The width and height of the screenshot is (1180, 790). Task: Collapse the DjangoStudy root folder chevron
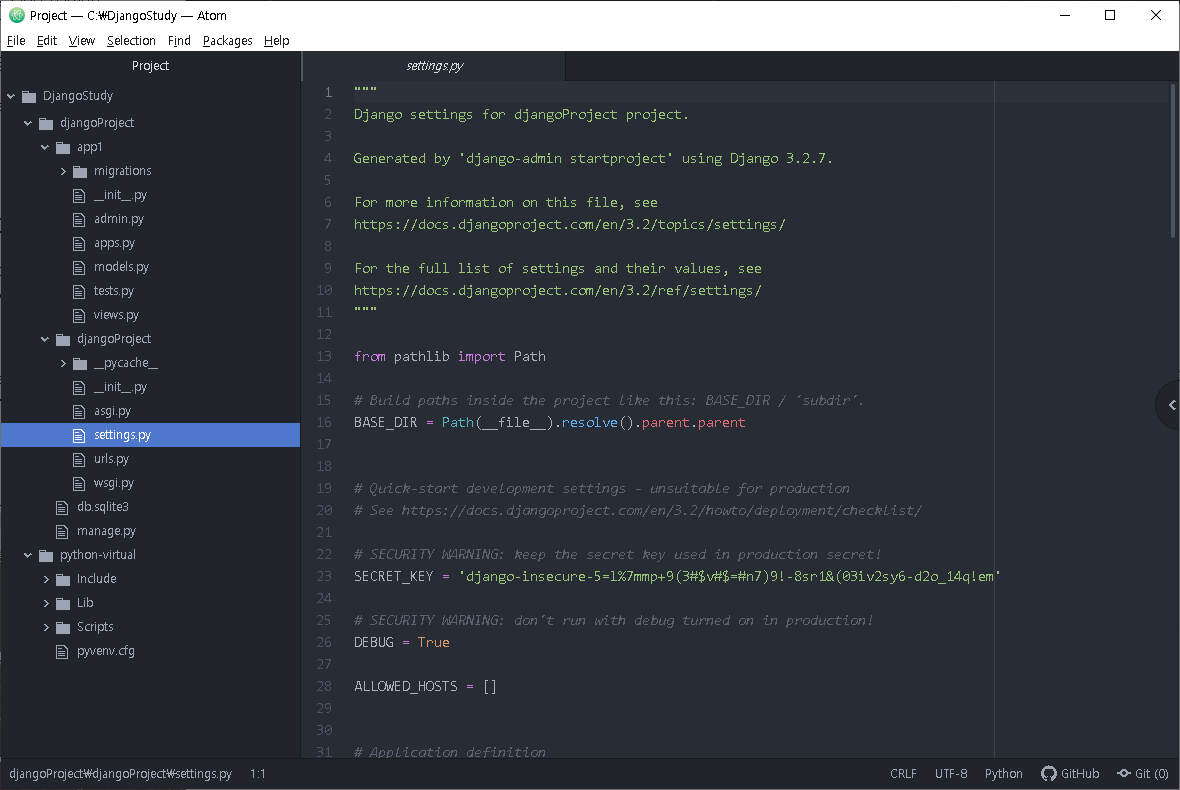click(11, 96)
